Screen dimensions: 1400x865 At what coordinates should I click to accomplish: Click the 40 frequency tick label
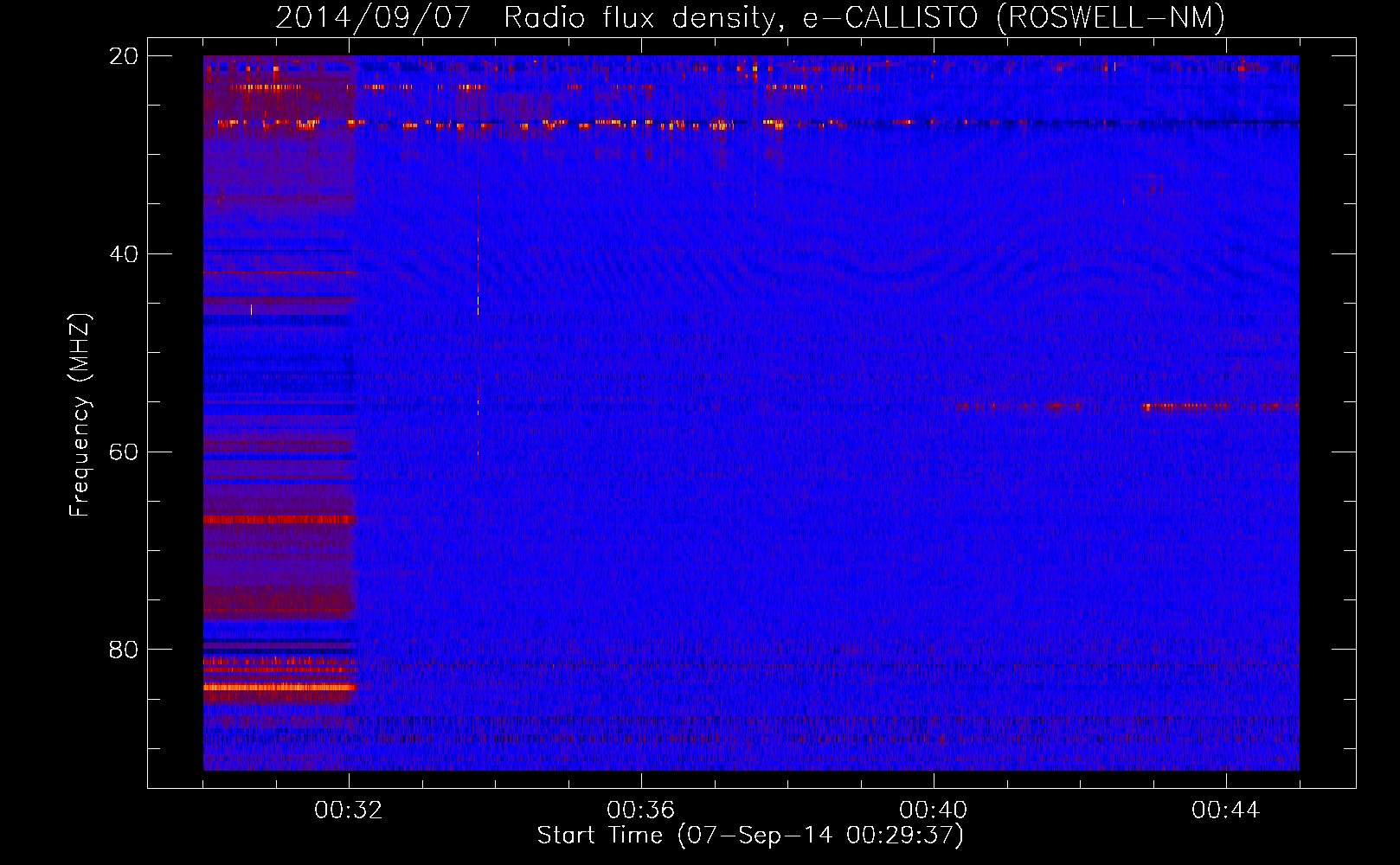point(123,254)
